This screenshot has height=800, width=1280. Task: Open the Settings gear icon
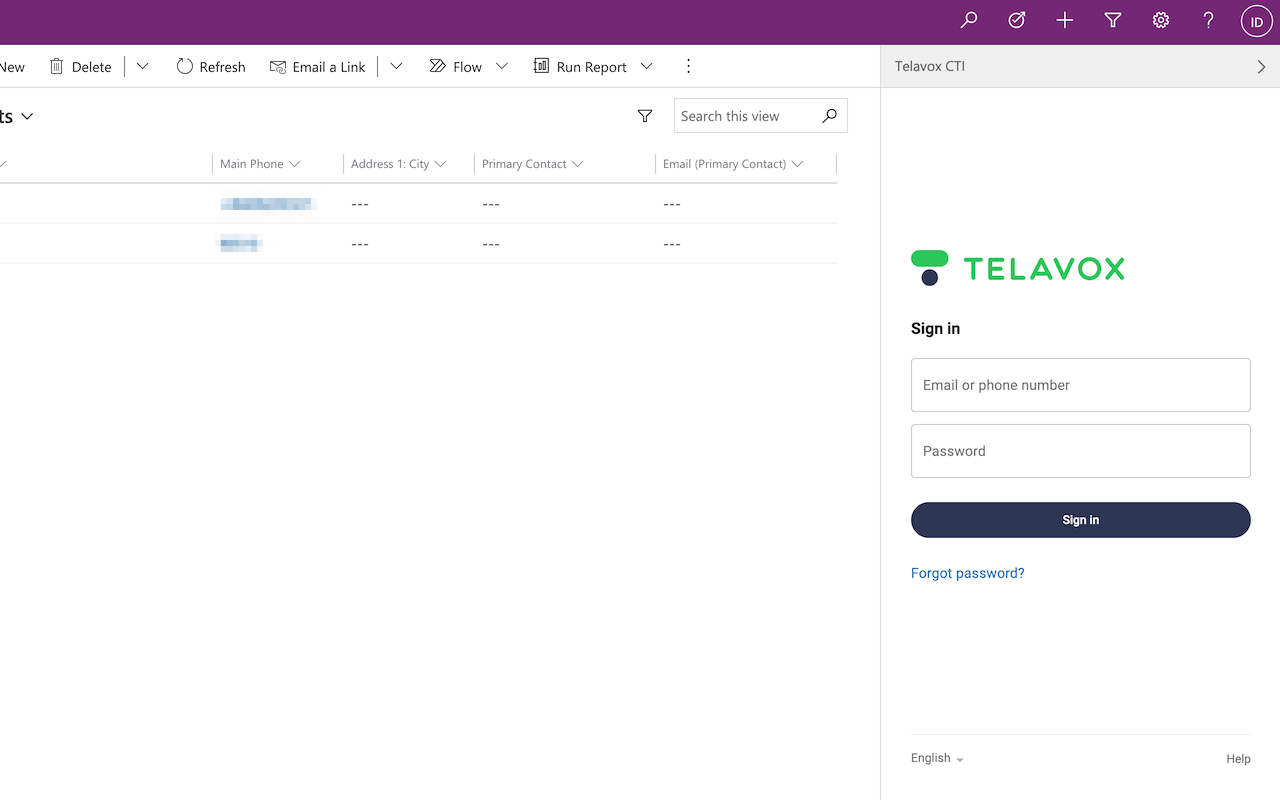1160,19
